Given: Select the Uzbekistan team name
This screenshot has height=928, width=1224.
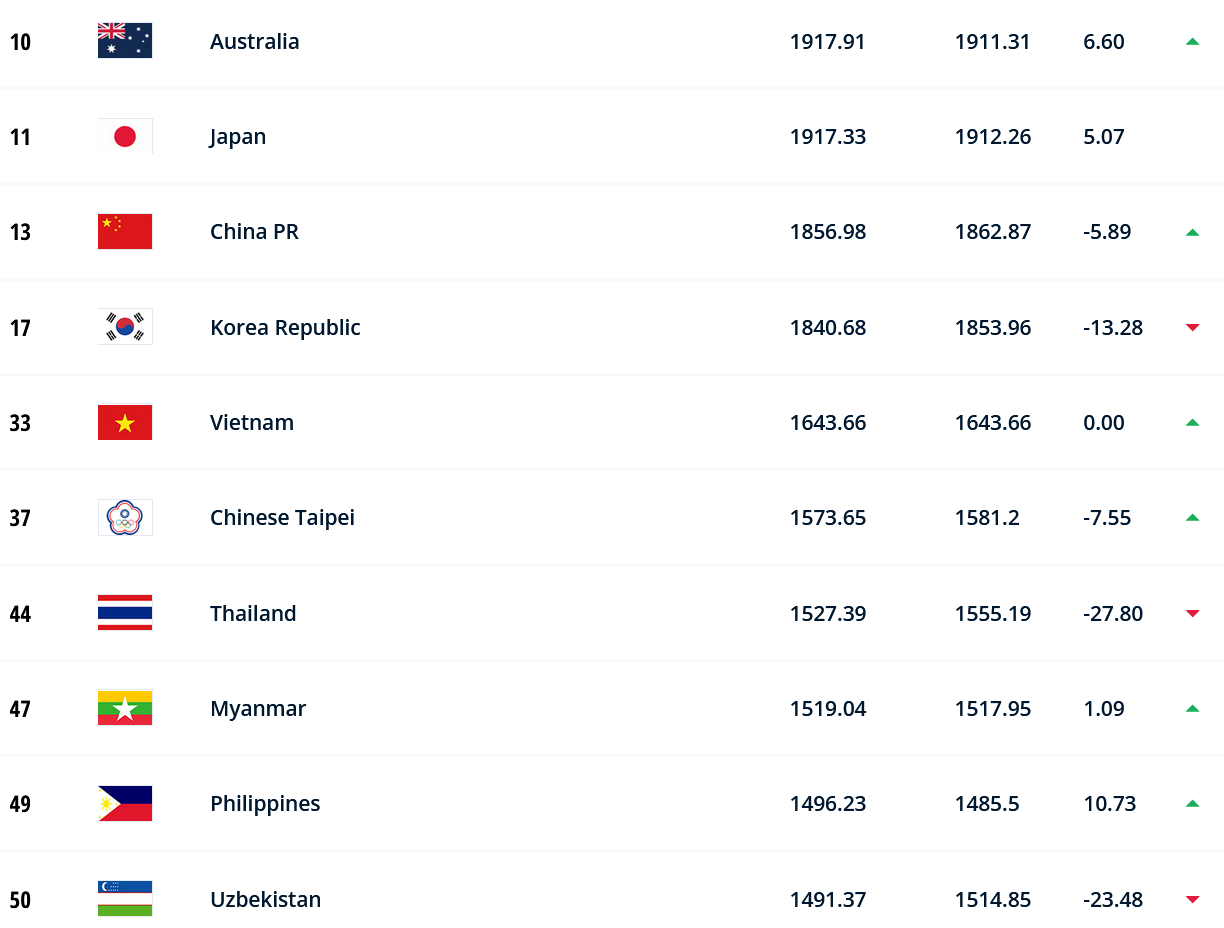Looking at the screenshot, I should (x=265, y=899).
